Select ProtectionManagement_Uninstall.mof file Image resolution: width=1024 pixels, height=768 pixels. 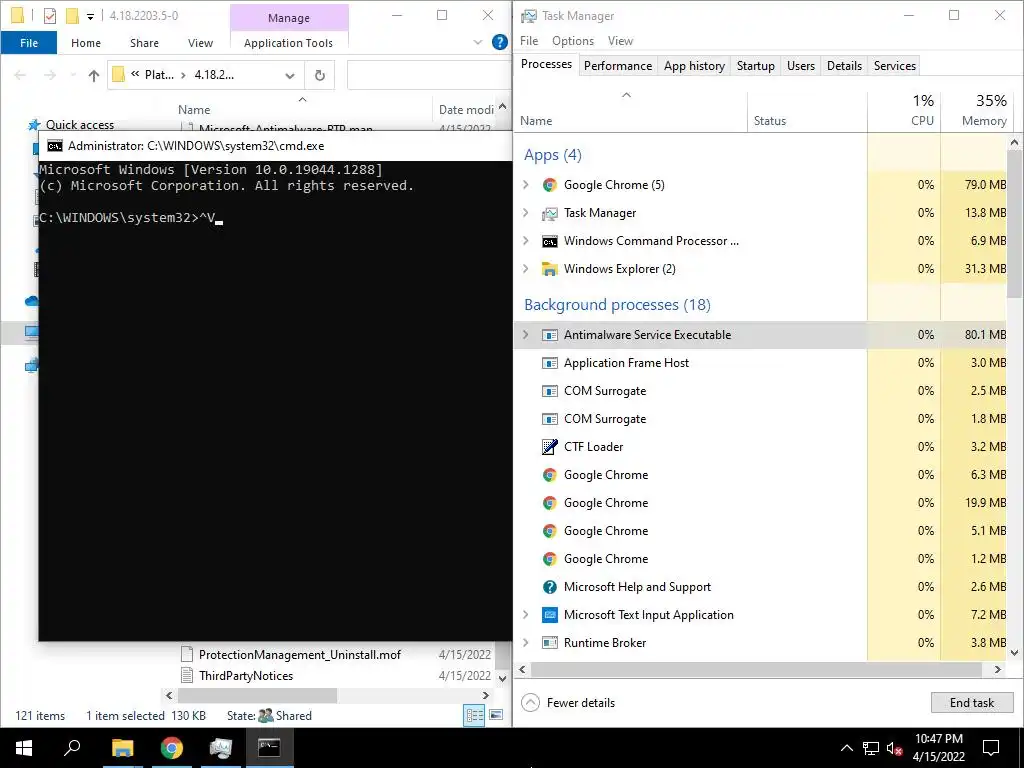click(x=300, y=654)
